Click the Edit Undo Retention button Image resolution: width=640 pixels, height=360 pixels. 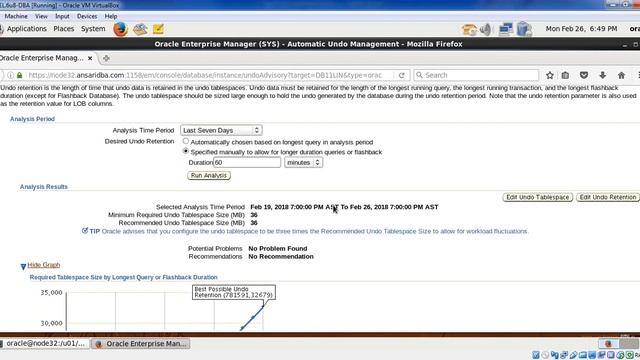pyautogui.click(x=608, y=197)
